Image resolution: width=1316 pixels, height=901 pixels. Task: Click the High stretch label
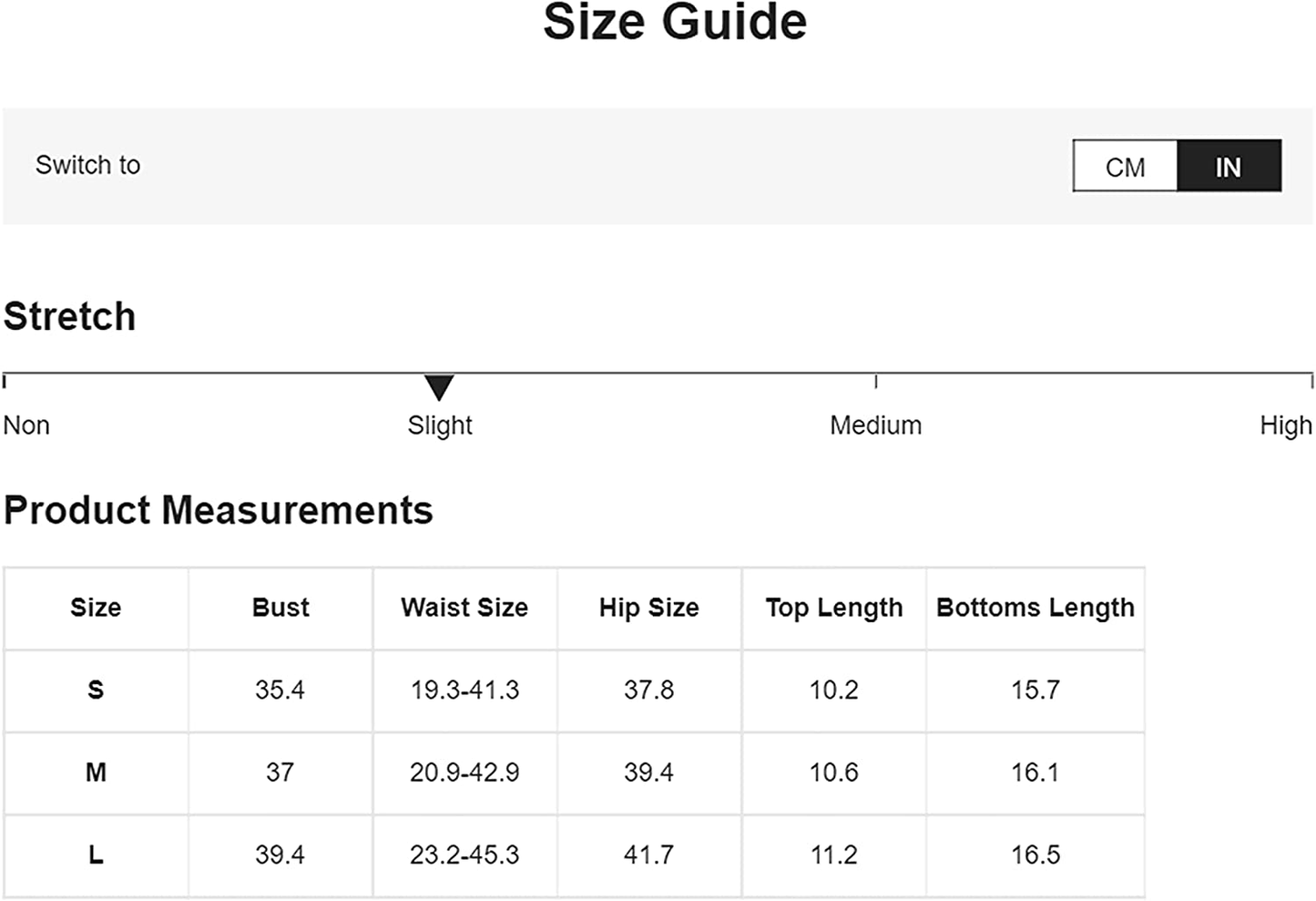pyautogui.click(x=1286, y=425)
